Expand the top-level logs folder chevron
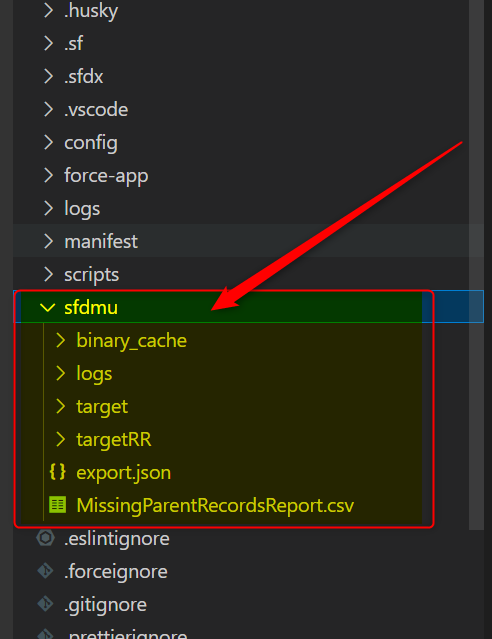 click(x=49, y=208)
